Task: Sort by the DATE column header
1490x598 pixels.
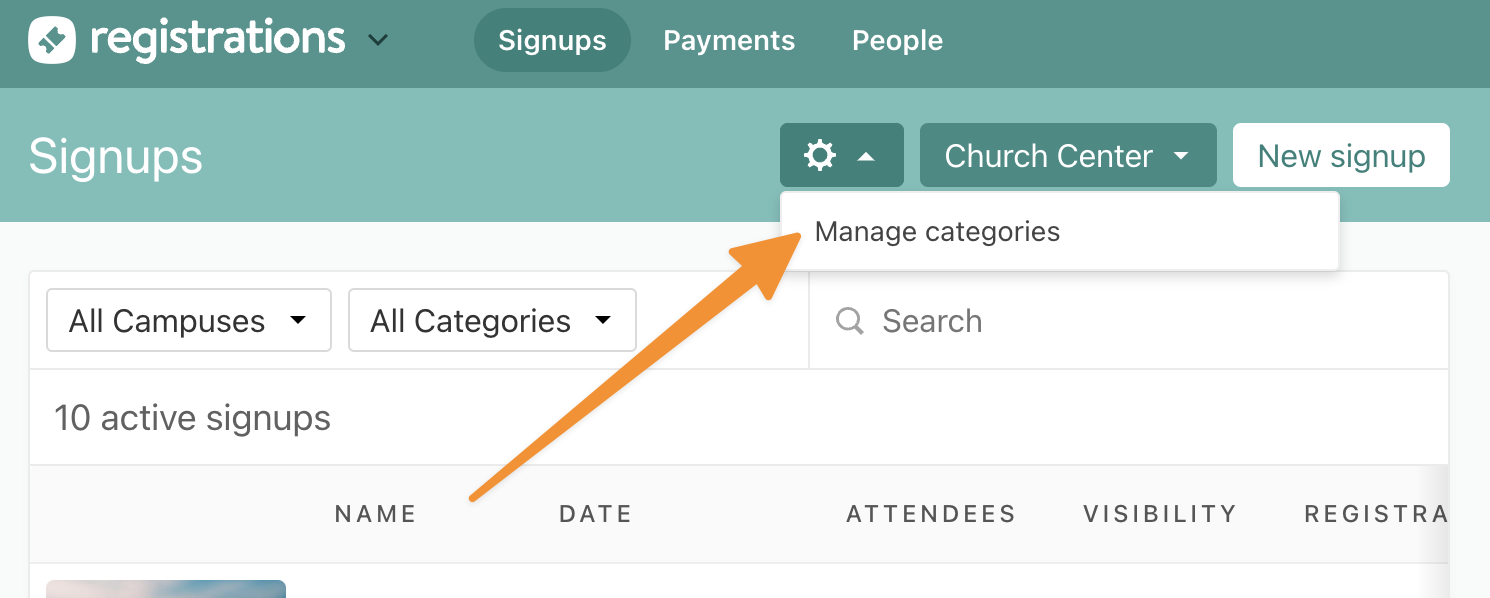Action: [x=595, y=514]
